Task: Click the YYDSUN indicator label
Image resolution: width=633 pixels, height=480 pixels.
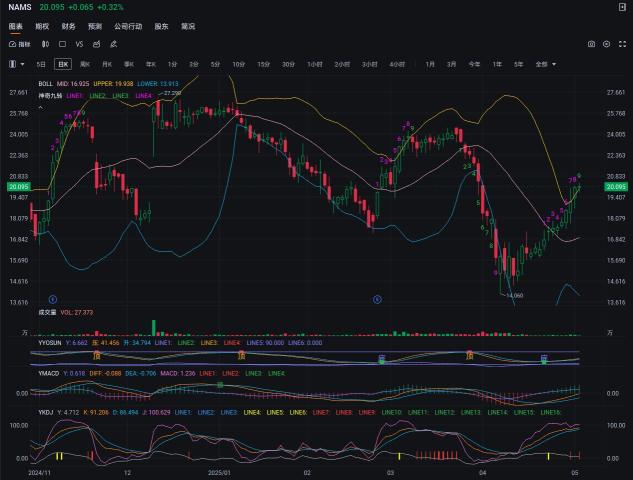Action: tap(50, 343)
